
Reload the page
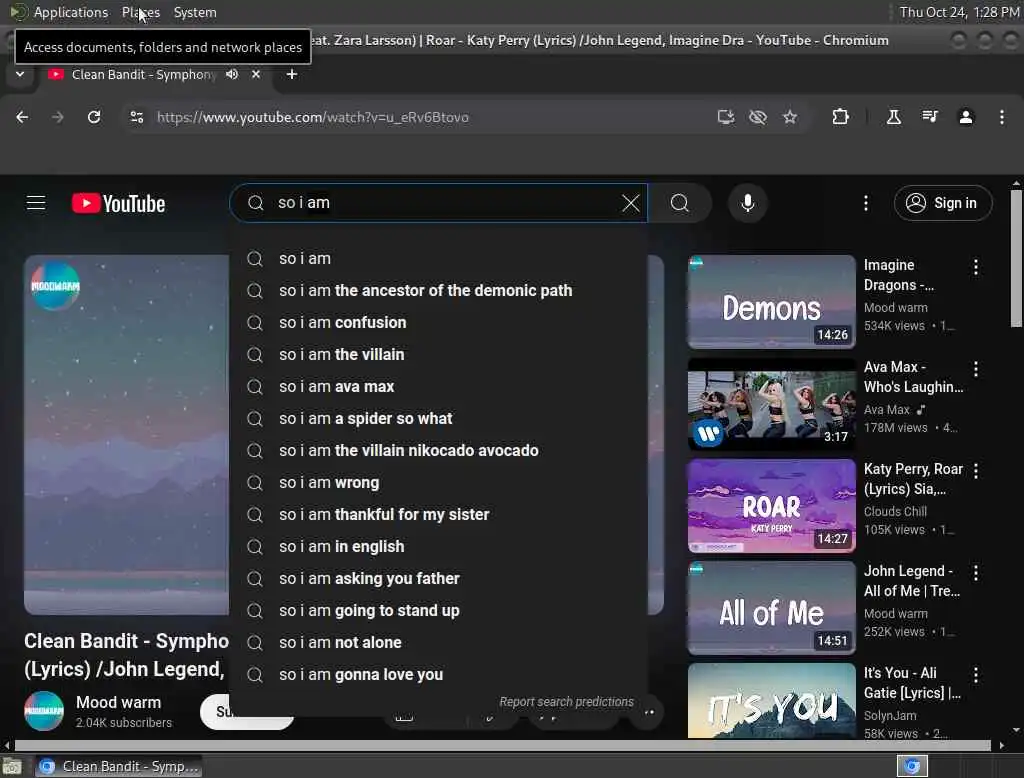click(94, 117)
